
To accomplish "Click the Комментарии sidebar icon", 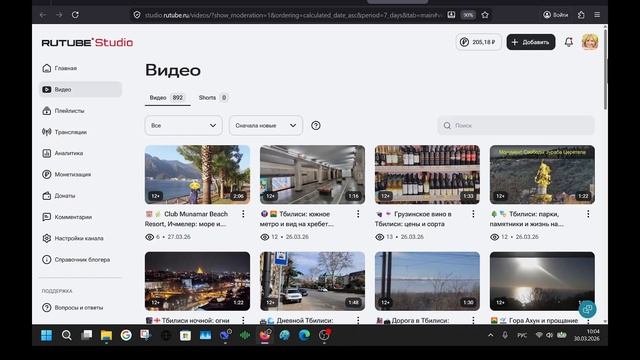I will click(47, 217).
